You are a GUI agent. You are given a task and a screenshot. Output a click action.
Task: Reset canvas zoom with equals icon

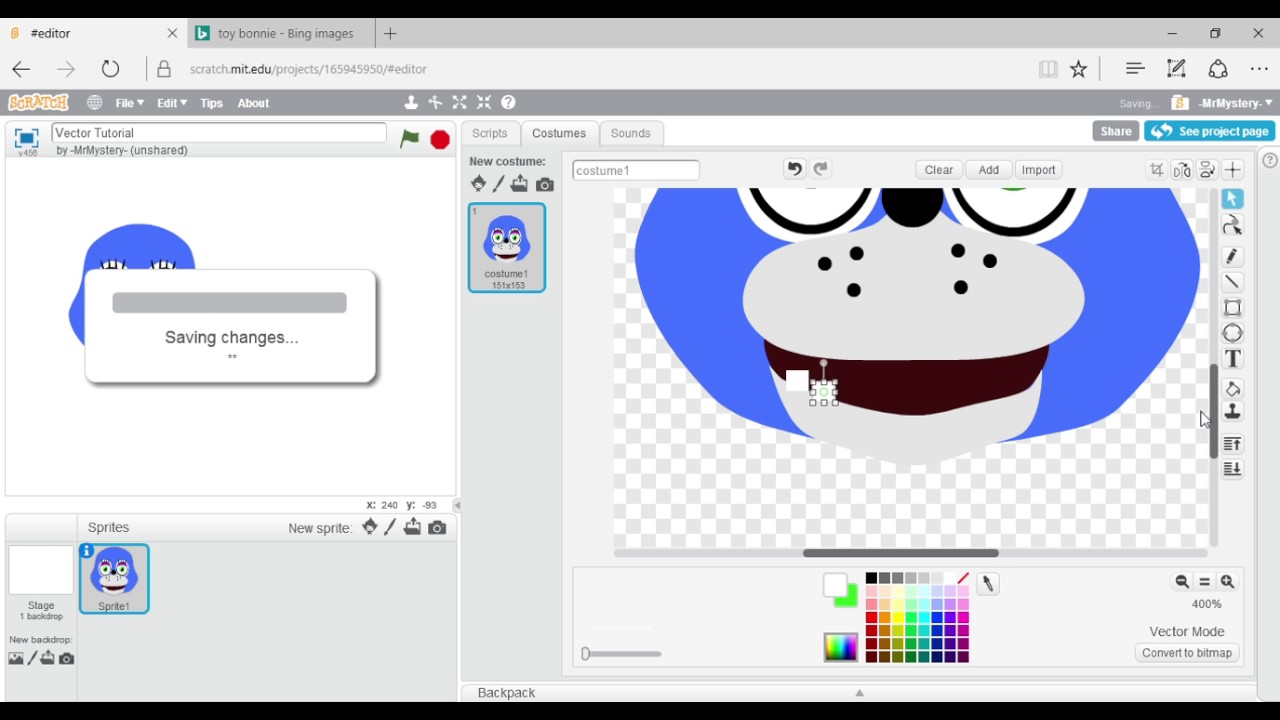point(1205,582)
